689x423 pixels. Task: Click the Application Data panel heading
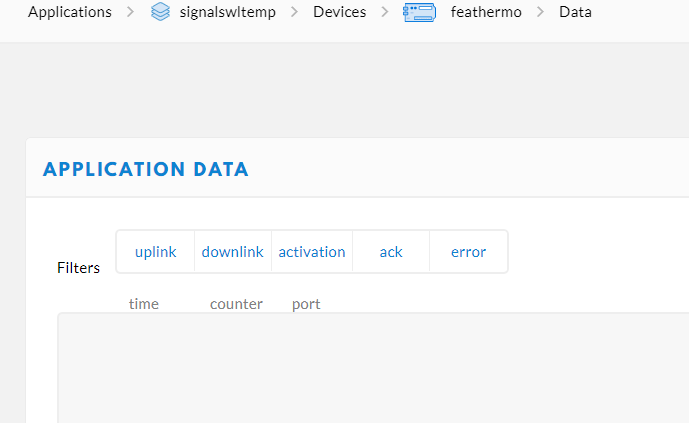click(x=146, y=169)
